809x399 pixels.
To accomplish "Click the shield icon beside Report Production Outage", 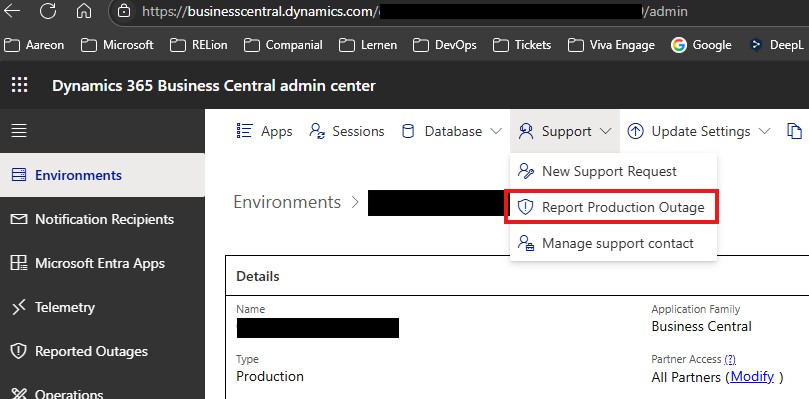I will [x=525, y=208].
